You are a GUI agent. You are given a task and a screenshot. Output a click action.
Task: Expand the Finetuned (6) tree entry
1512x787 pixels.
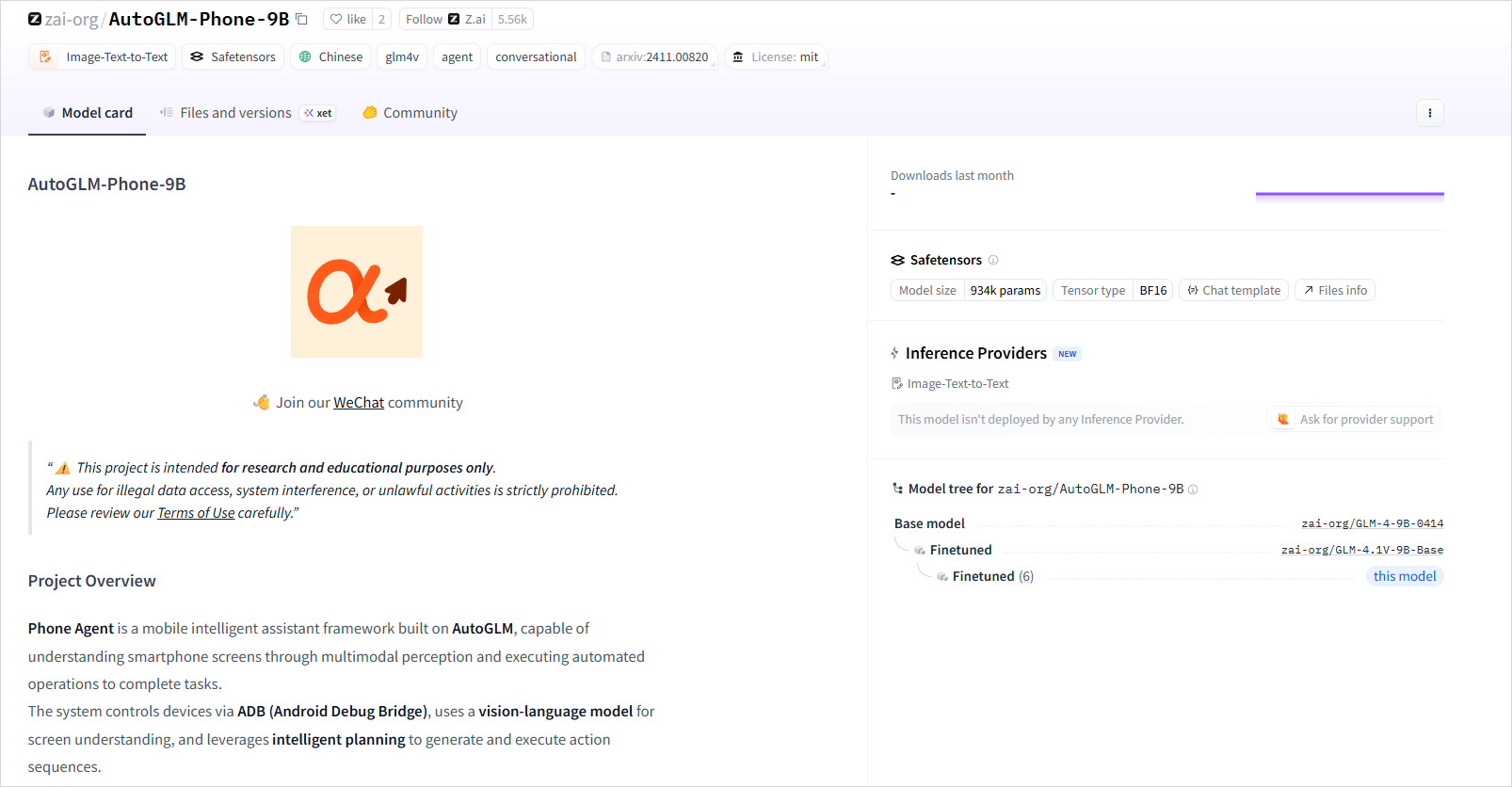983,576
